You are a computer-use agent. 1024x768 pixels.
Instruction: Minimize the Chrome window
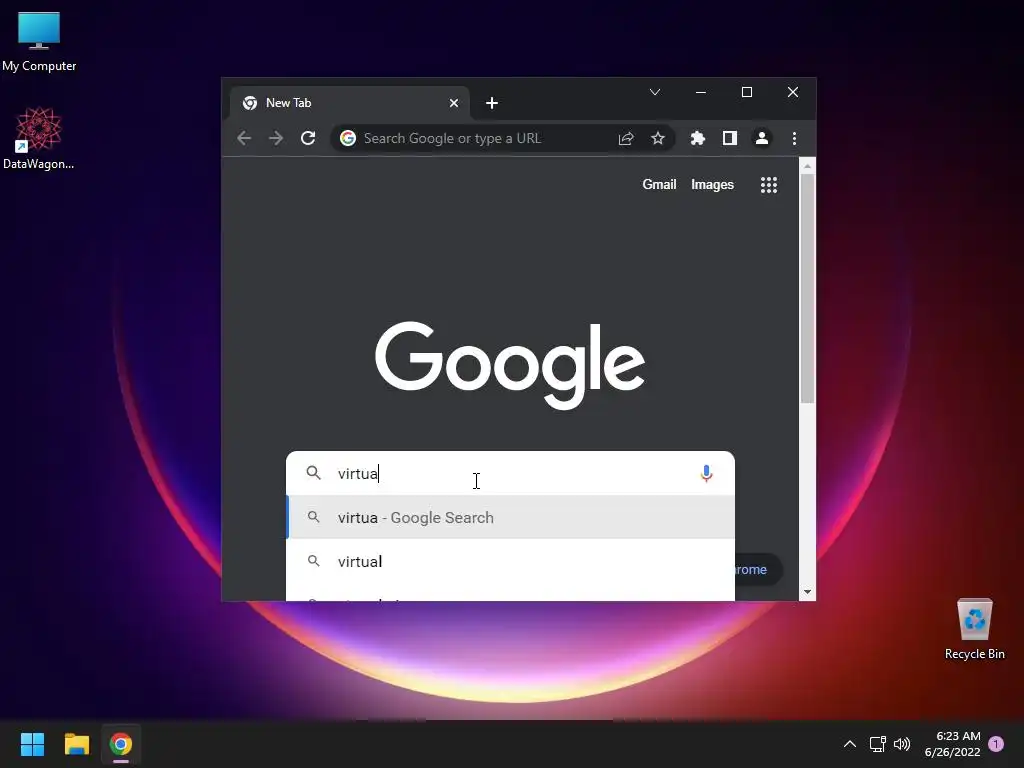click(x=701, y=92)
